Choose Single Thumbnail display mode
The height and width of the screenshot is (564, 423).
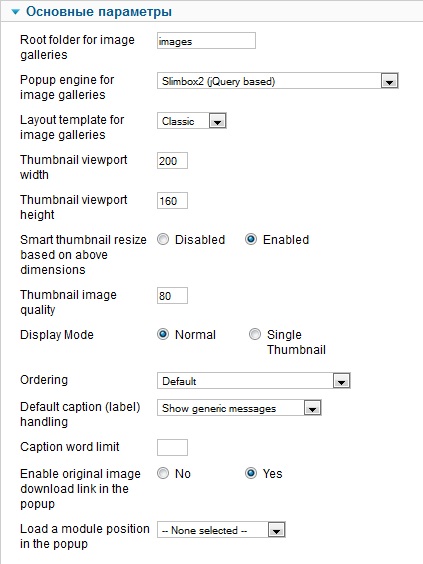point(255,335)
